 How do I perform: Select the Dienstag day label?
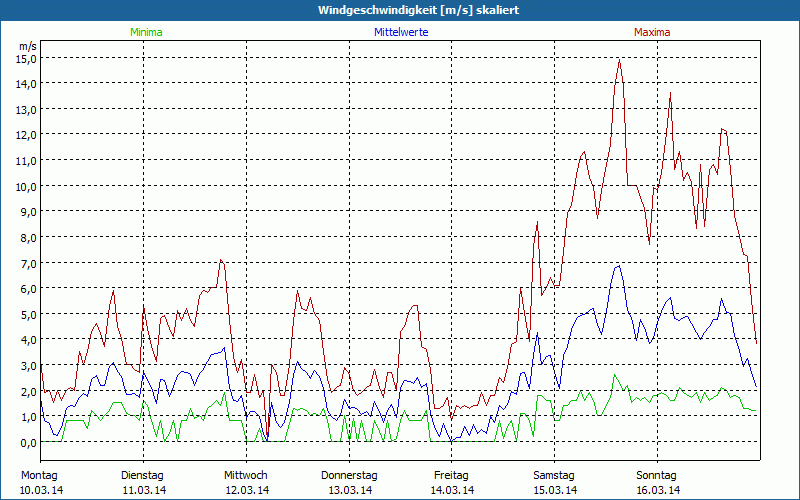(143, 475)
